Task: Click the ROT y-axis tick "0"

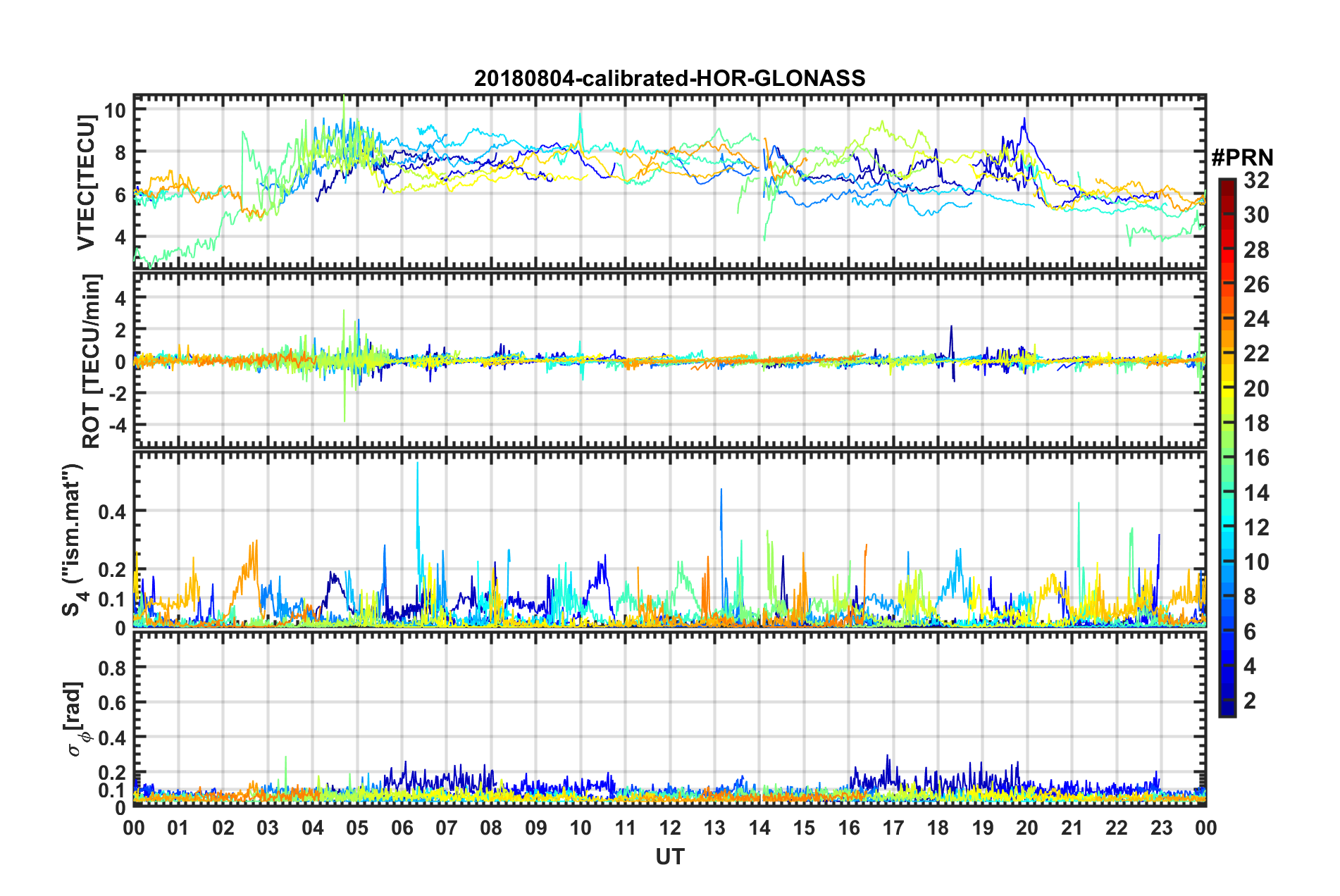Action: [120, 363]
